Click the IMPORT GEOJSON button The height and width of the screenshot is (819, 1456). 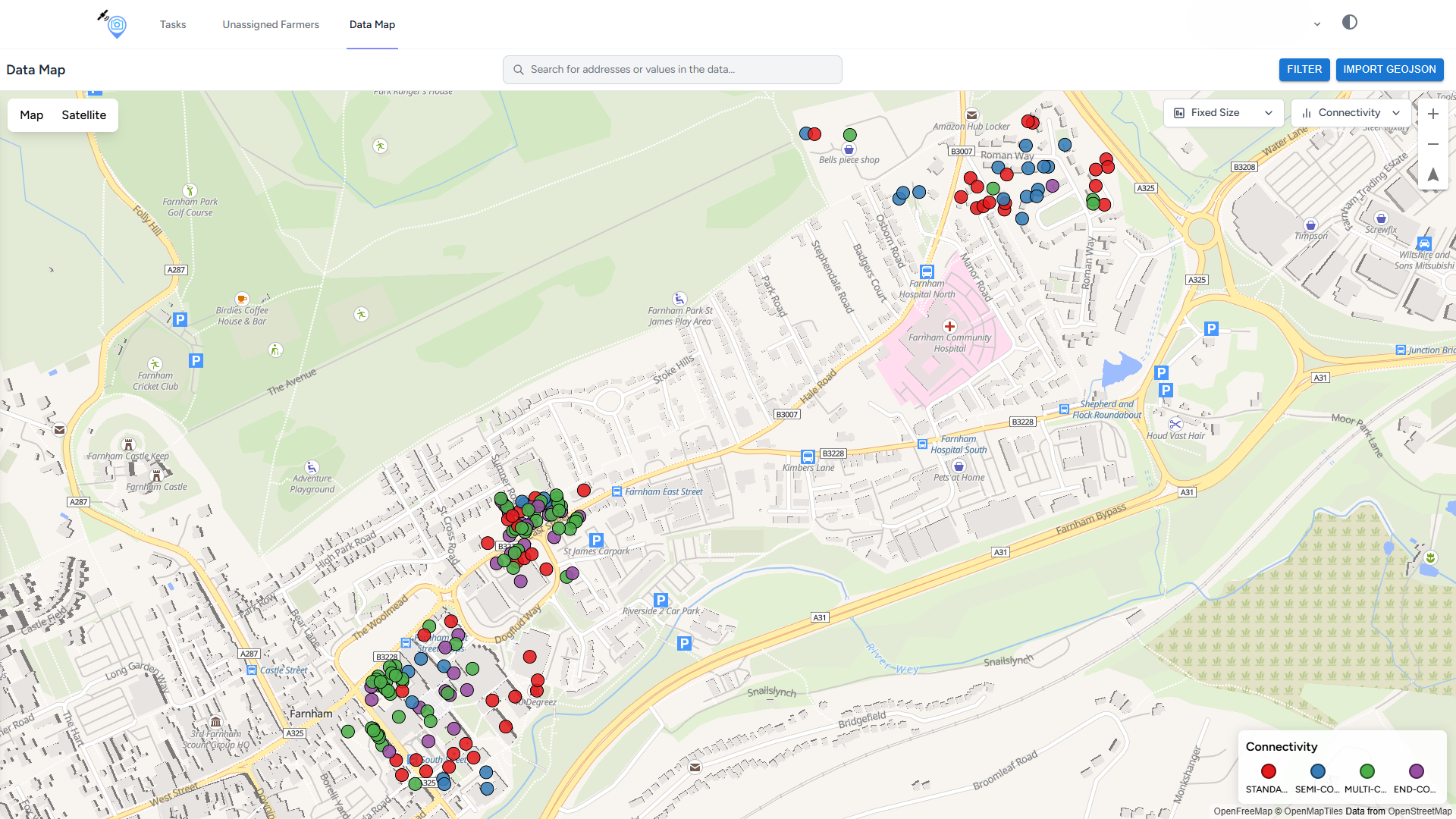point(1389,69)
